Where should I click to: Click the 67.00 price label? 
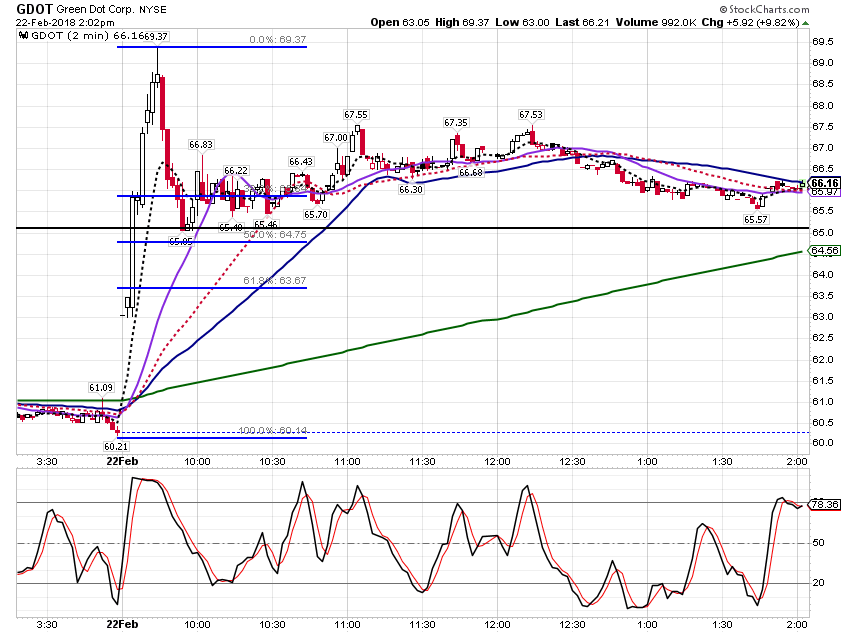336,138
